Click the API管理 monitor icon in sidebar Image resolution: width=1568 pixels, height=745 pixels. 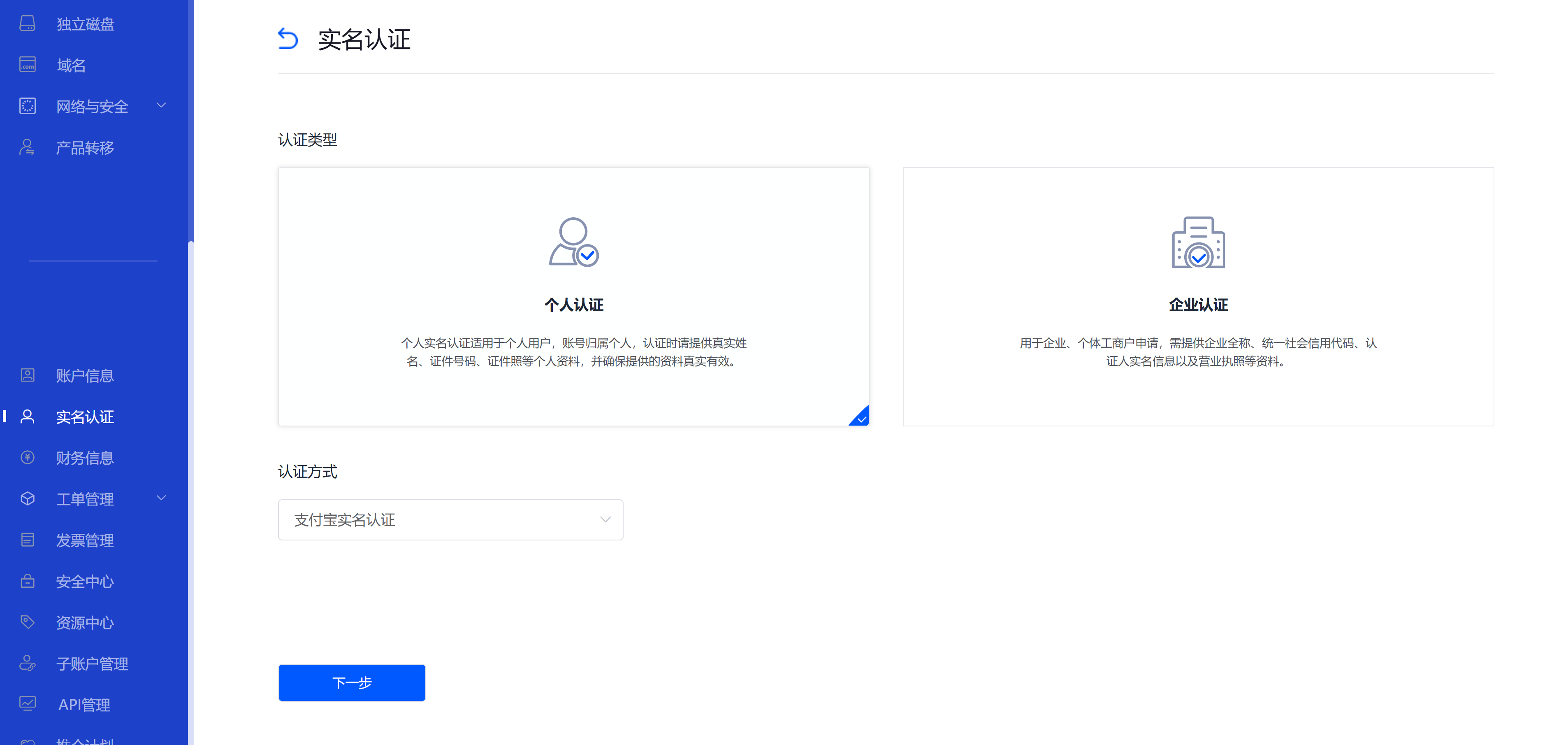[x=28, y=704]
